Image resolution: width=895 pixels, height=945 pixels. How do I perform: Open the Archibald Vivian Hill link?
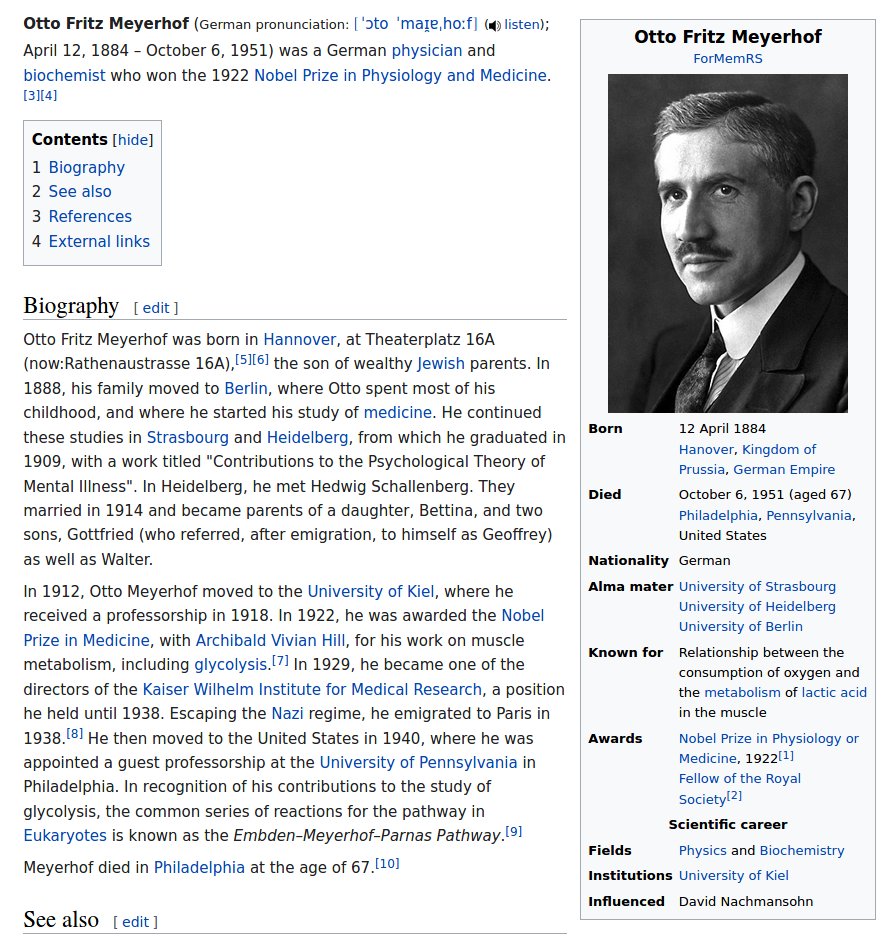[271, 640]
